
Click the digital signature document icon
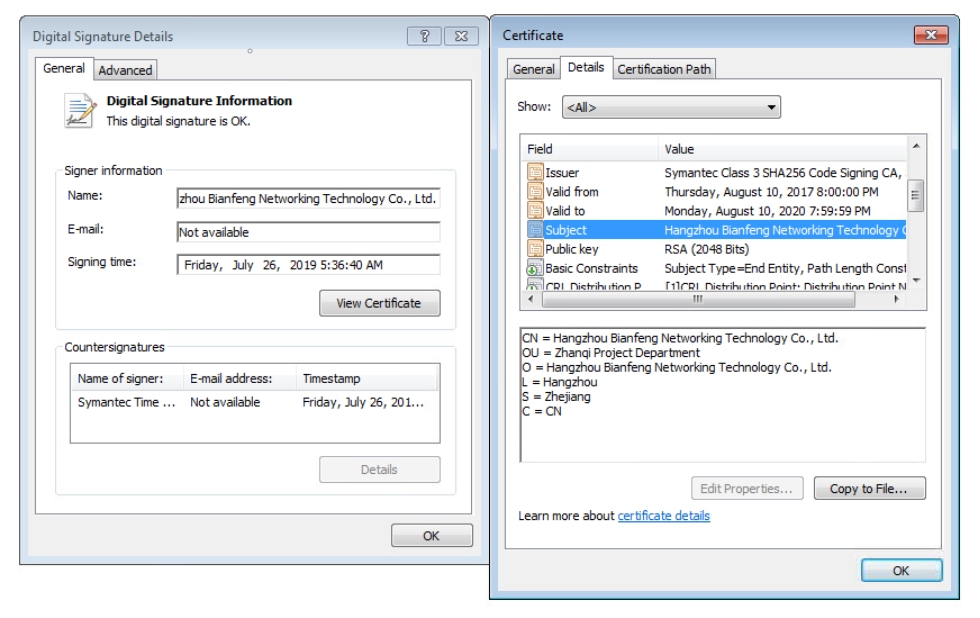coord(80,111)
